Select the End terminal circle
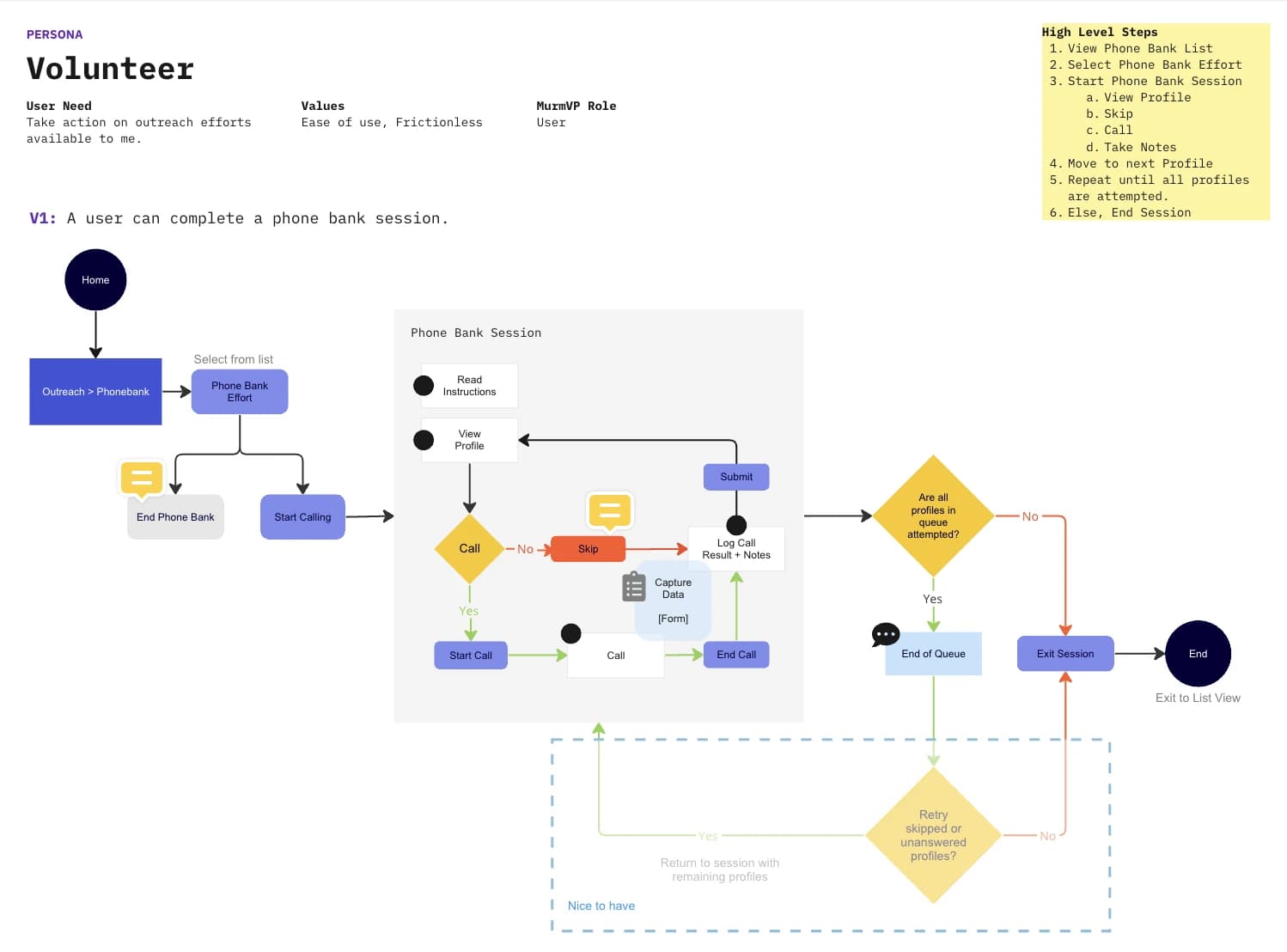This screenshot has height=952, width=1287. 1198,653
